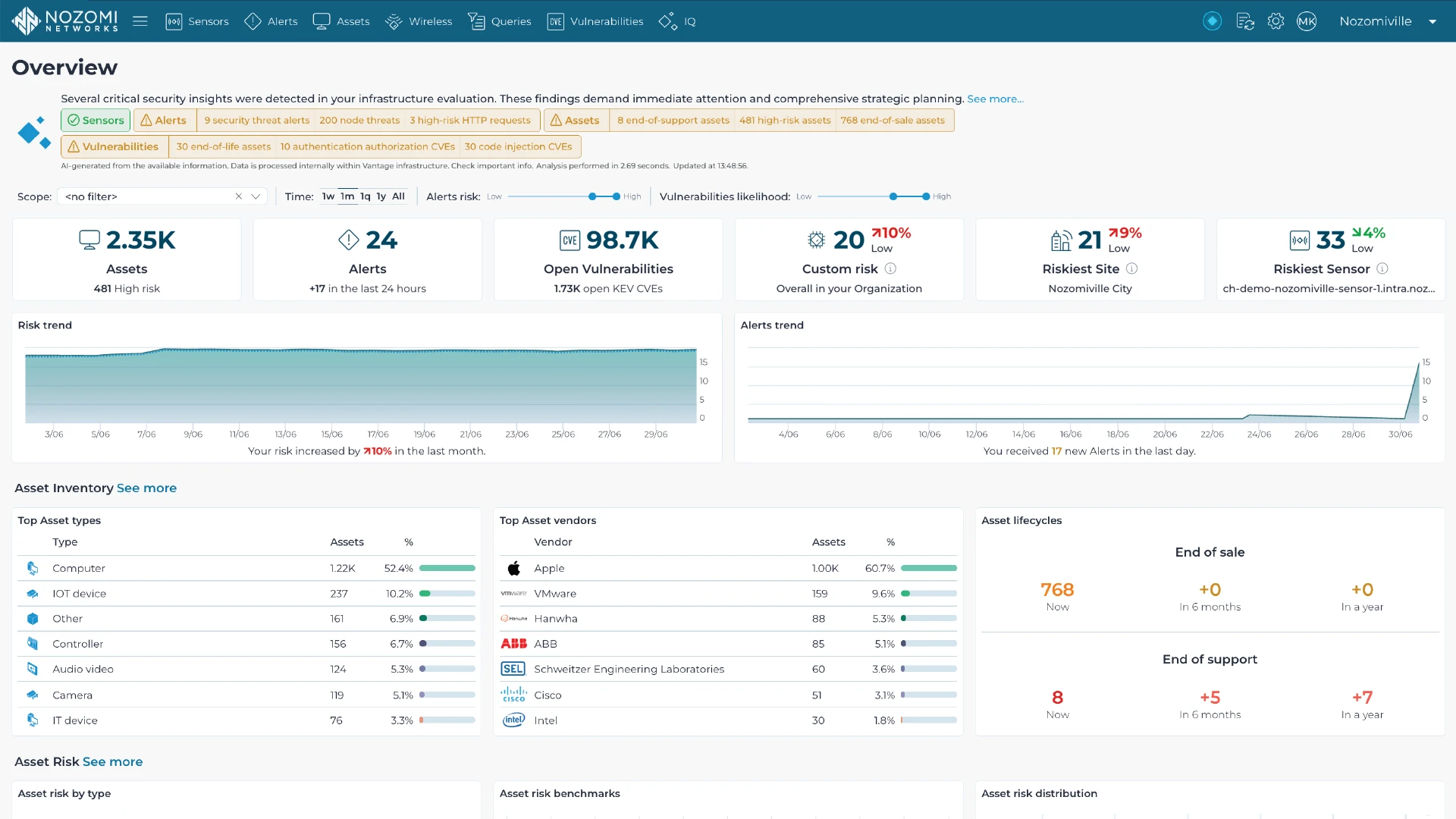Click the Apple vendor logo

tap(514, 568)
